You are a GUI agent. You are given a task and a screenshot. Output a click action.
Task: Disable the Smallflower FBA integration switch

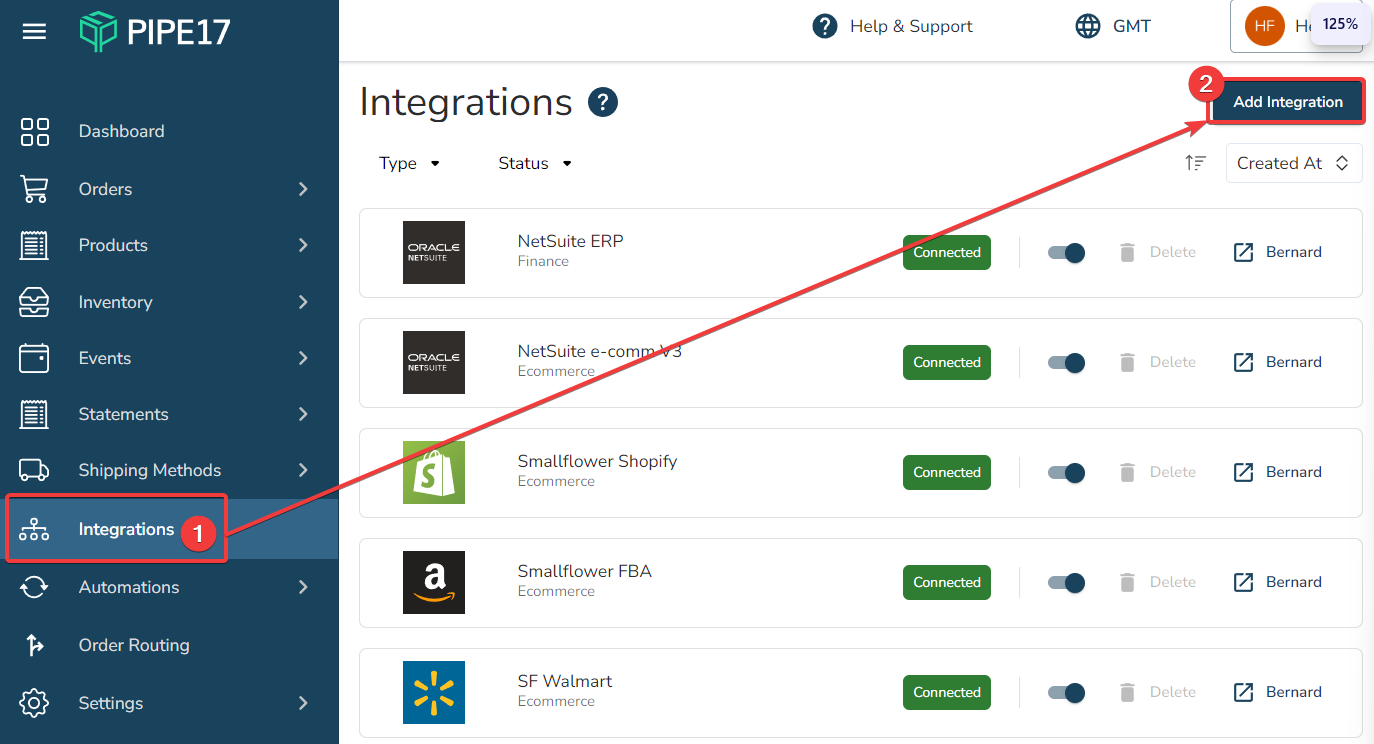pos(1066,582)
